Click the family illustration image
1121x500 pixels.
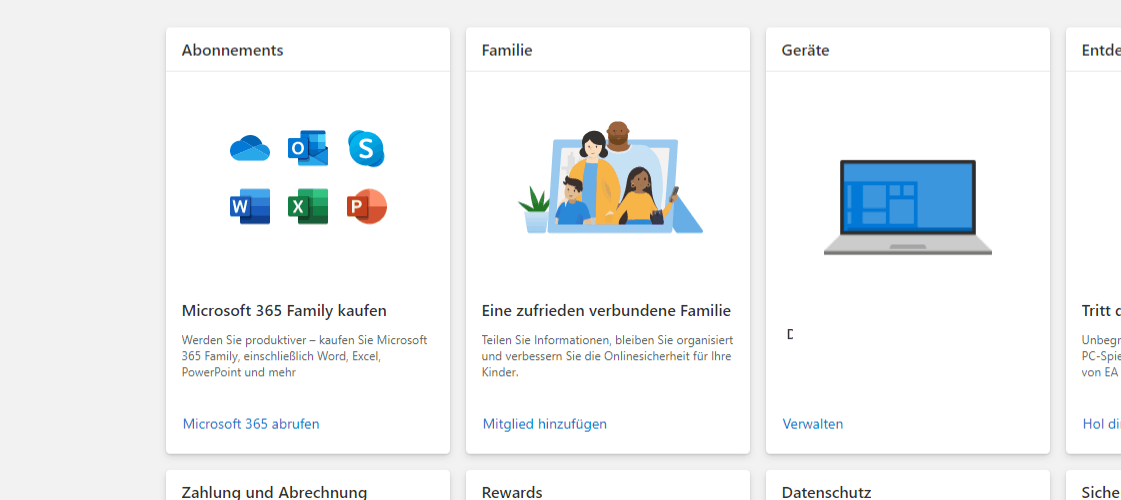[x=610, y=177]
